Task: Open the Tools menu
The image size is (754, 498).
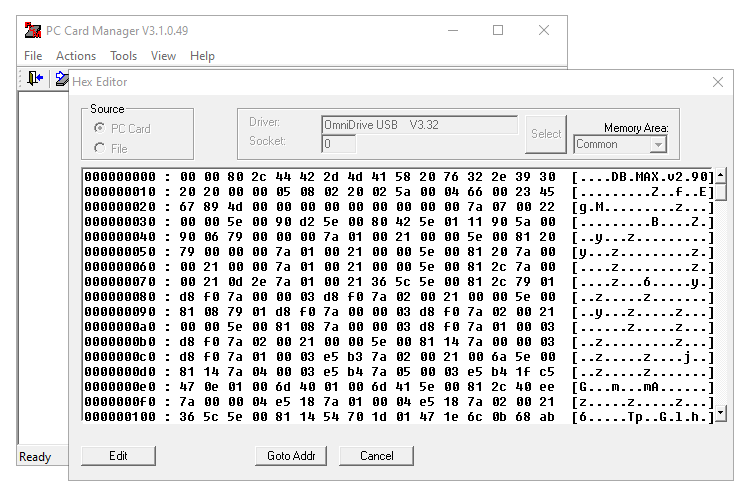Action: [x=124, y=56]
